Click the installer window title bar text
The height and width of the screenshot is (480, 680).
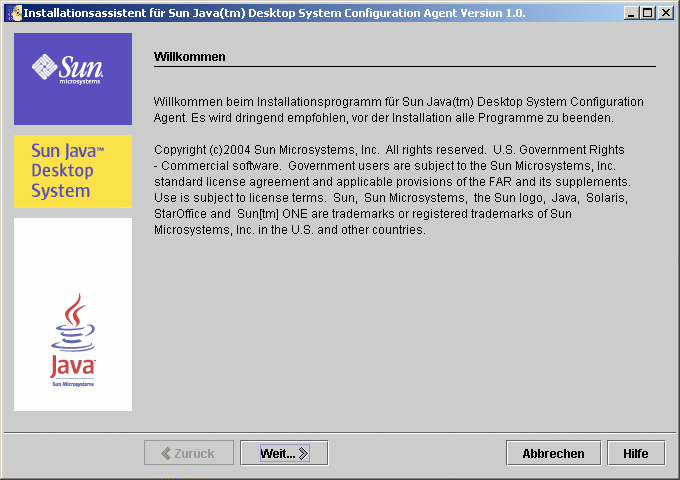click(x=274, y=13)
